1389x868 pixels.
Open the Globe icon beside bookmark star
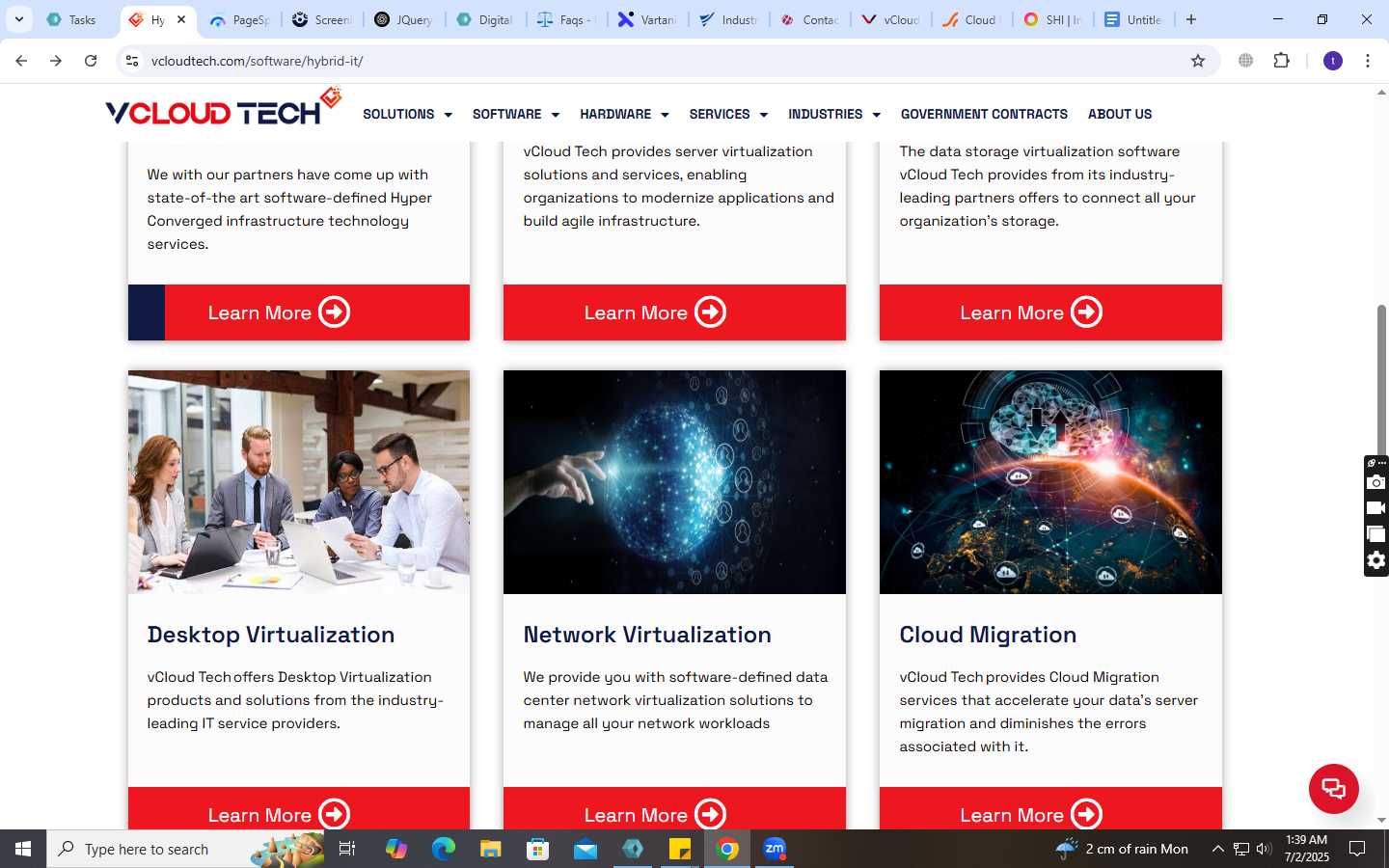pyautogui.click(x=1246, y=61)
